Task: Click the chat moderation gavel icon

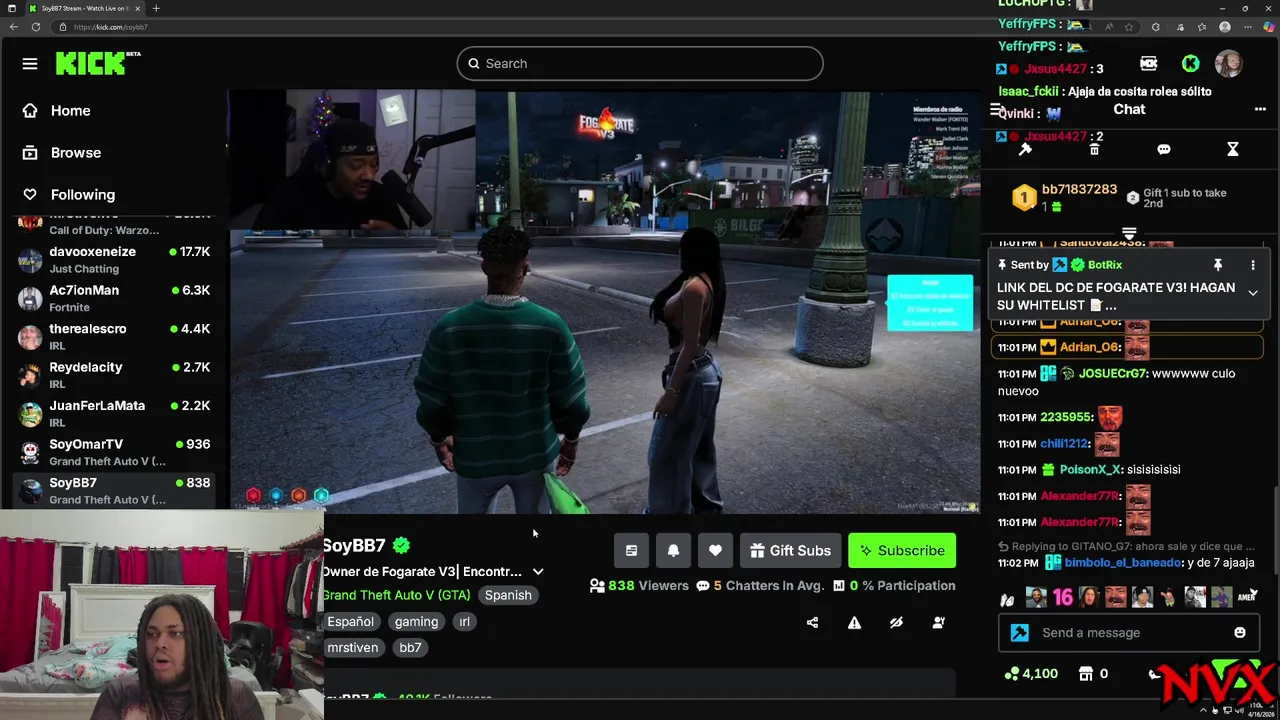Action: pyautogui.click(x=1025, y=149)
